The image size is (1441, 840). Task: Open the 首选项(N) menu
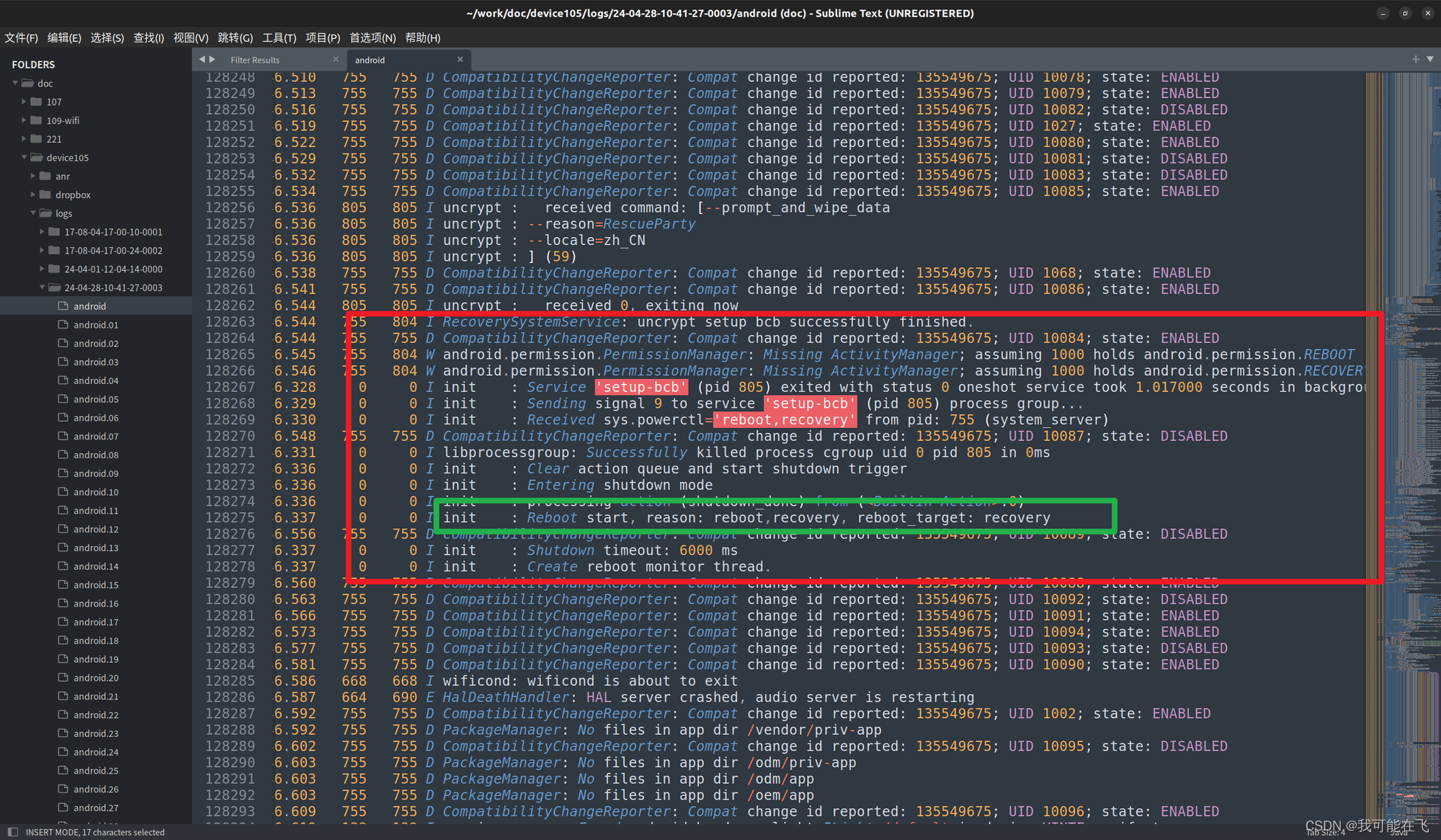click(x=372, y=37)
